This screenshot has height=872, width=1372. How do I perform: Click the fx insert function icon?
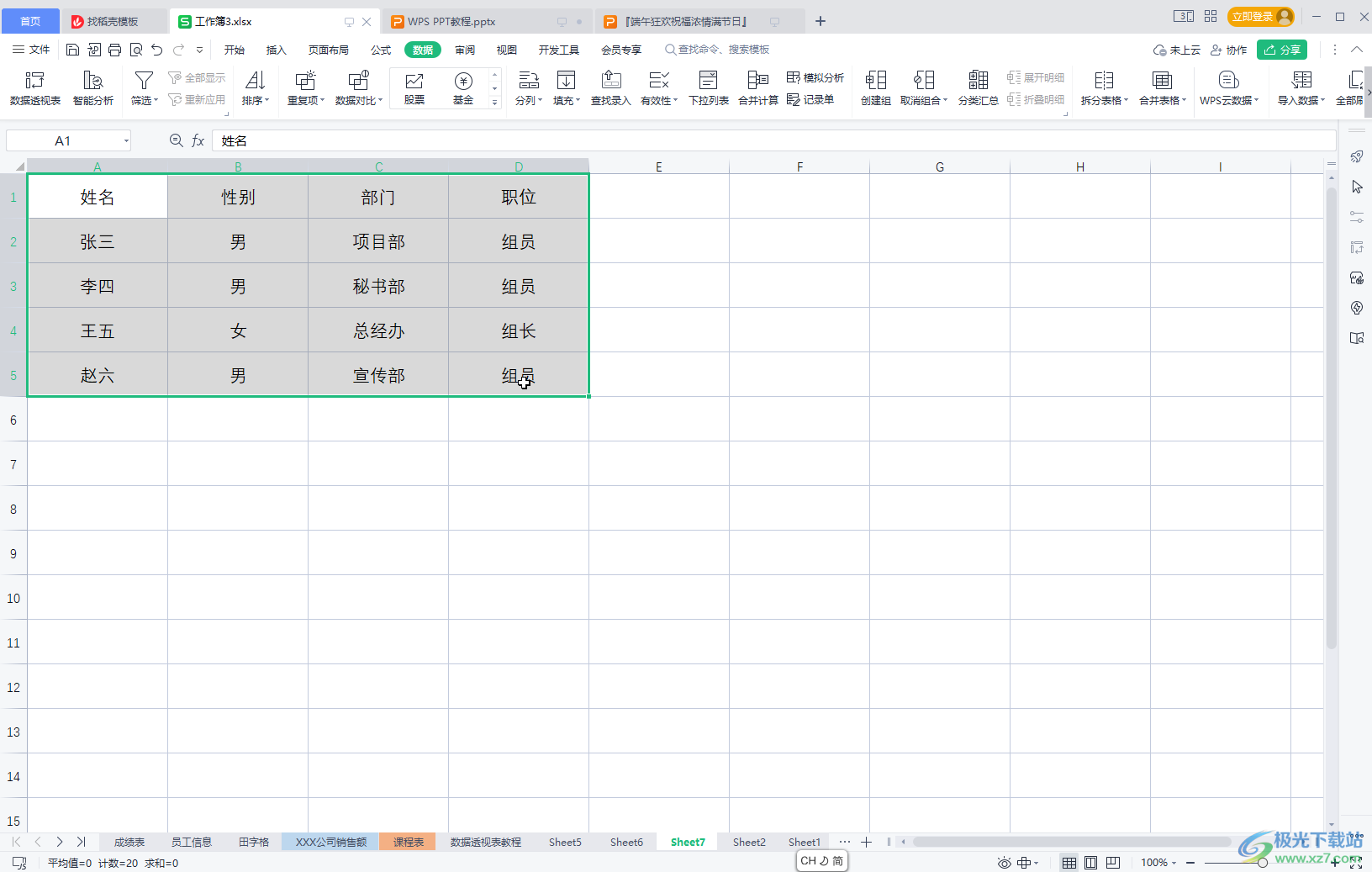tap(198, 140)
